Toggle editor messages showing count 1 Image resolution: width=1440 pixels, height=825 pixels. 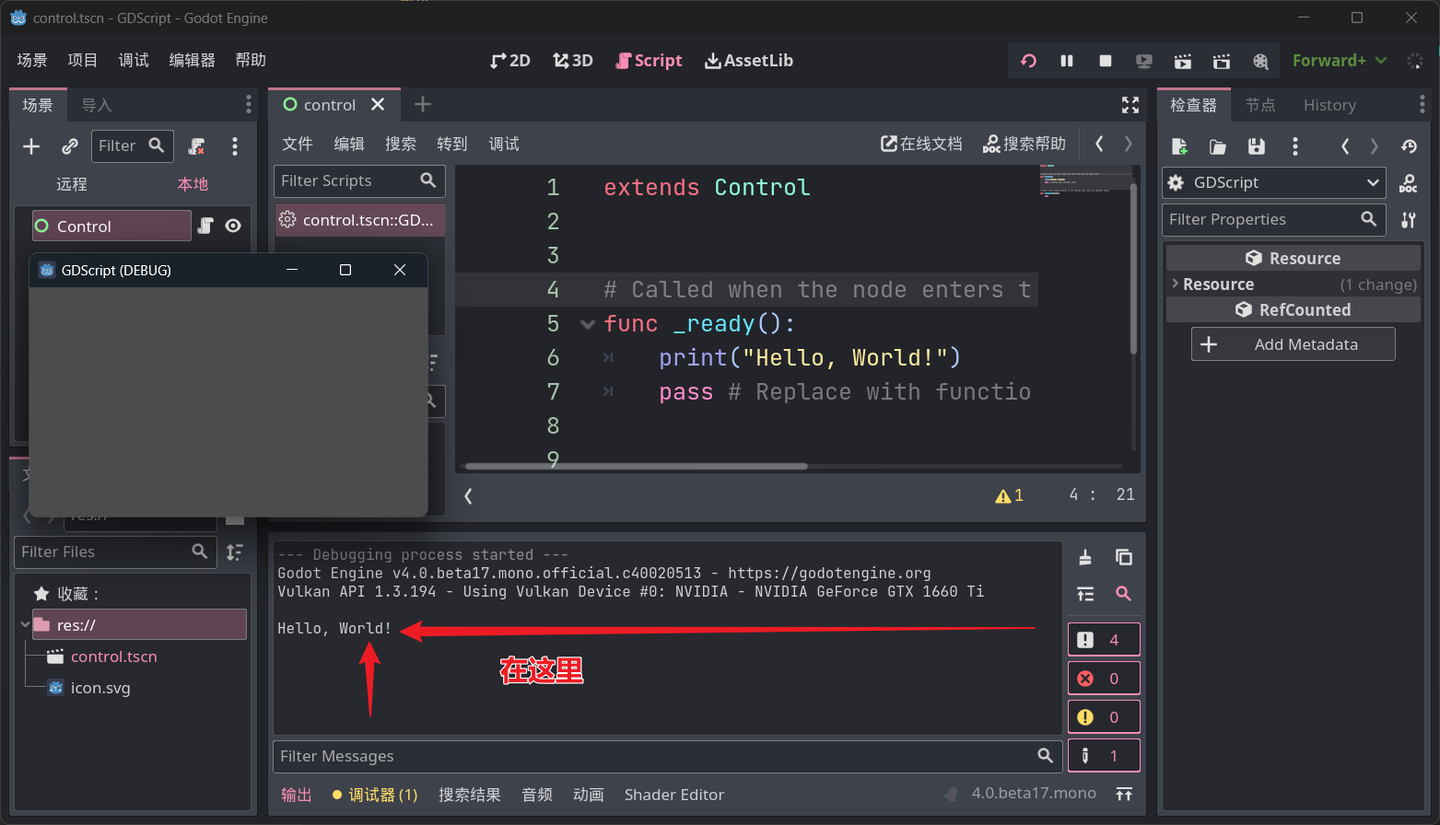(x=1104, y=756)
